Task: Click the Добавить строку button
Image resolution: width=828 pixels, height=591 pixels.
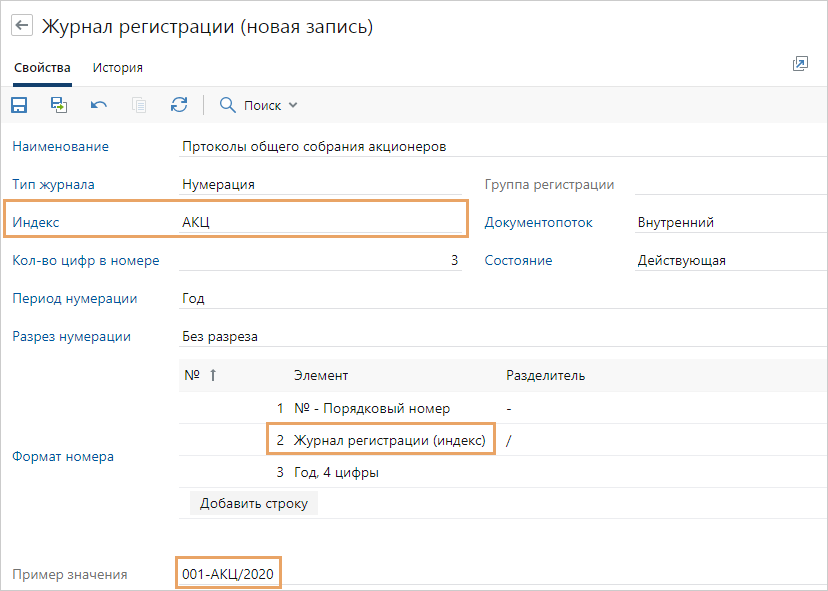Action: (254, 503)
